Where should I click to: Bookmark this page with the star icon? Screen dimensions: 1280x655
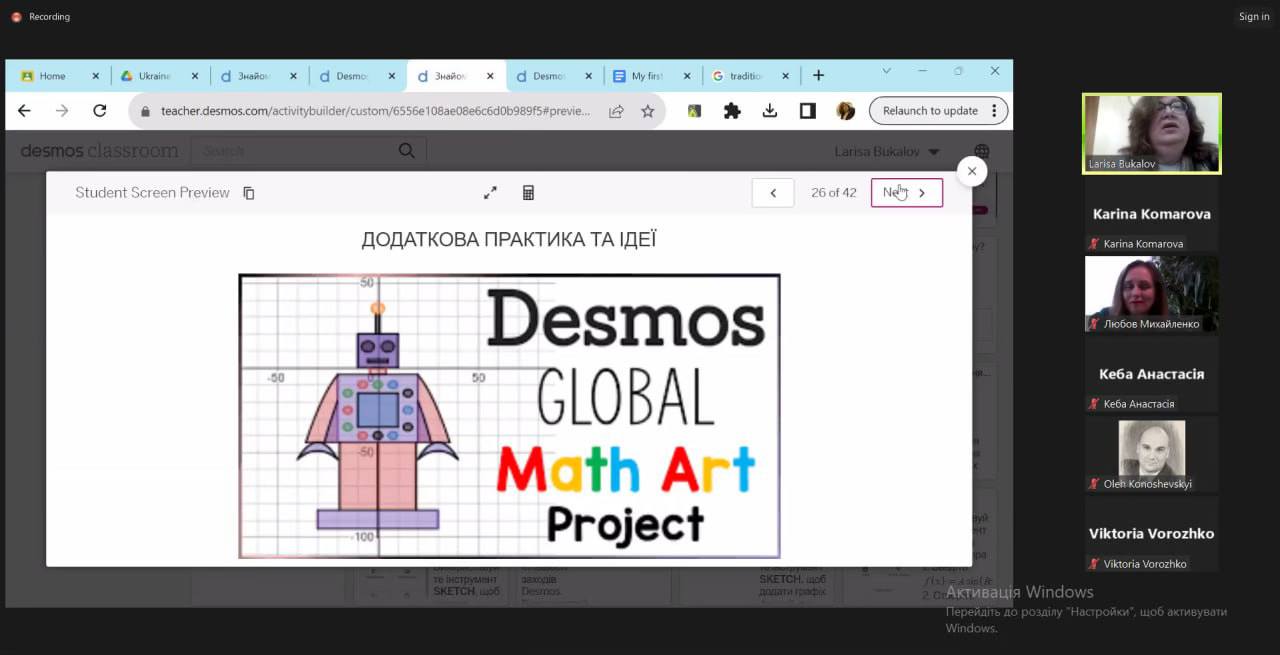[x=648, y=111]
